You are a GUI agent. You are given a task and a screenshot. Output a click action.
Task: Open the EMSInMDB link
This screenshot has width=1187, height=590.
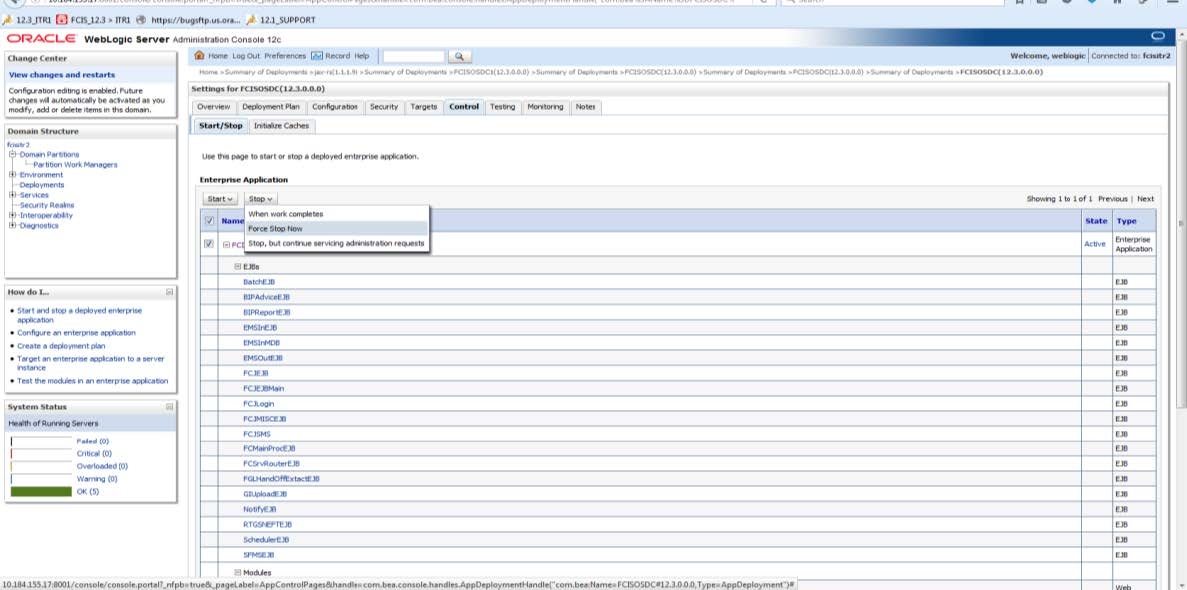pyautogui.click(x=261, y=342)
